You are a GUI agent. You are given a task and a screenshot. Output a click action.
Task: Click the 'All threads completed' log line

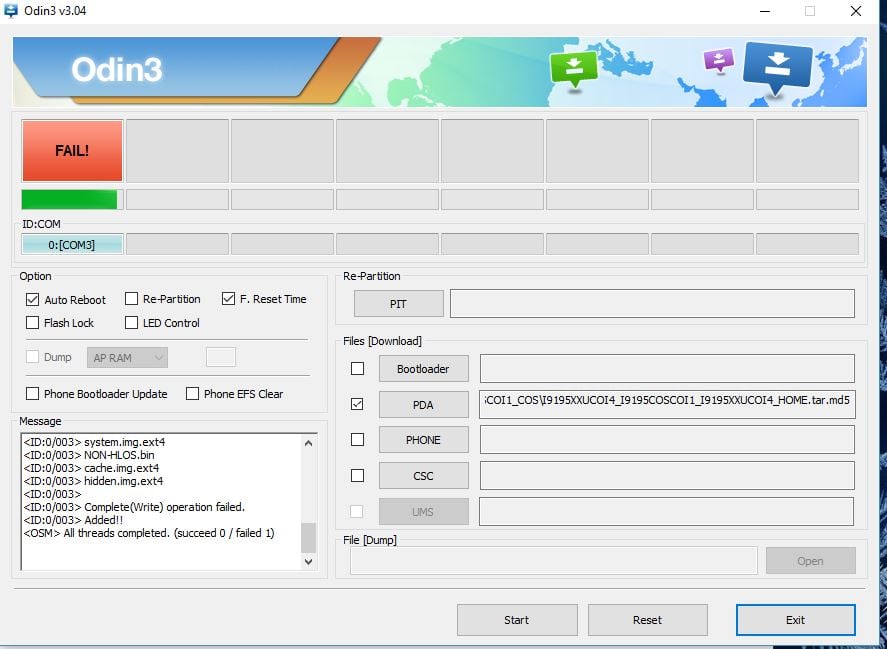tap(149, 533)
